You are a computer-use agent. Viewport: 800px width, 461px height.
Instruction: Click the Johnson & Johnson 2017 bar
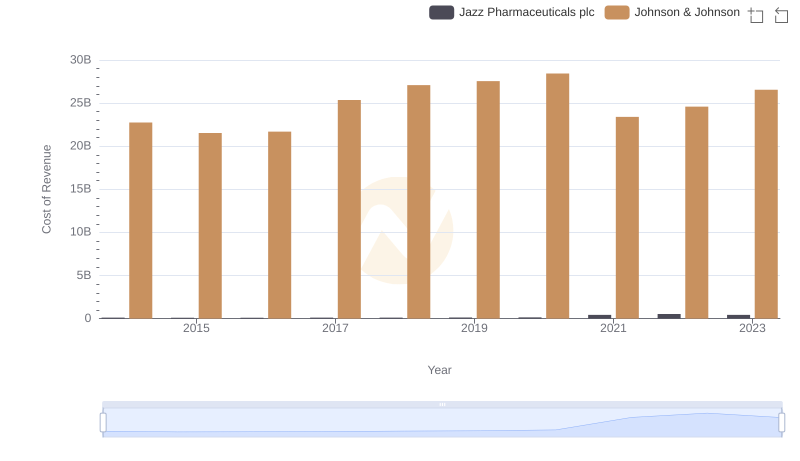click(349, 209)
